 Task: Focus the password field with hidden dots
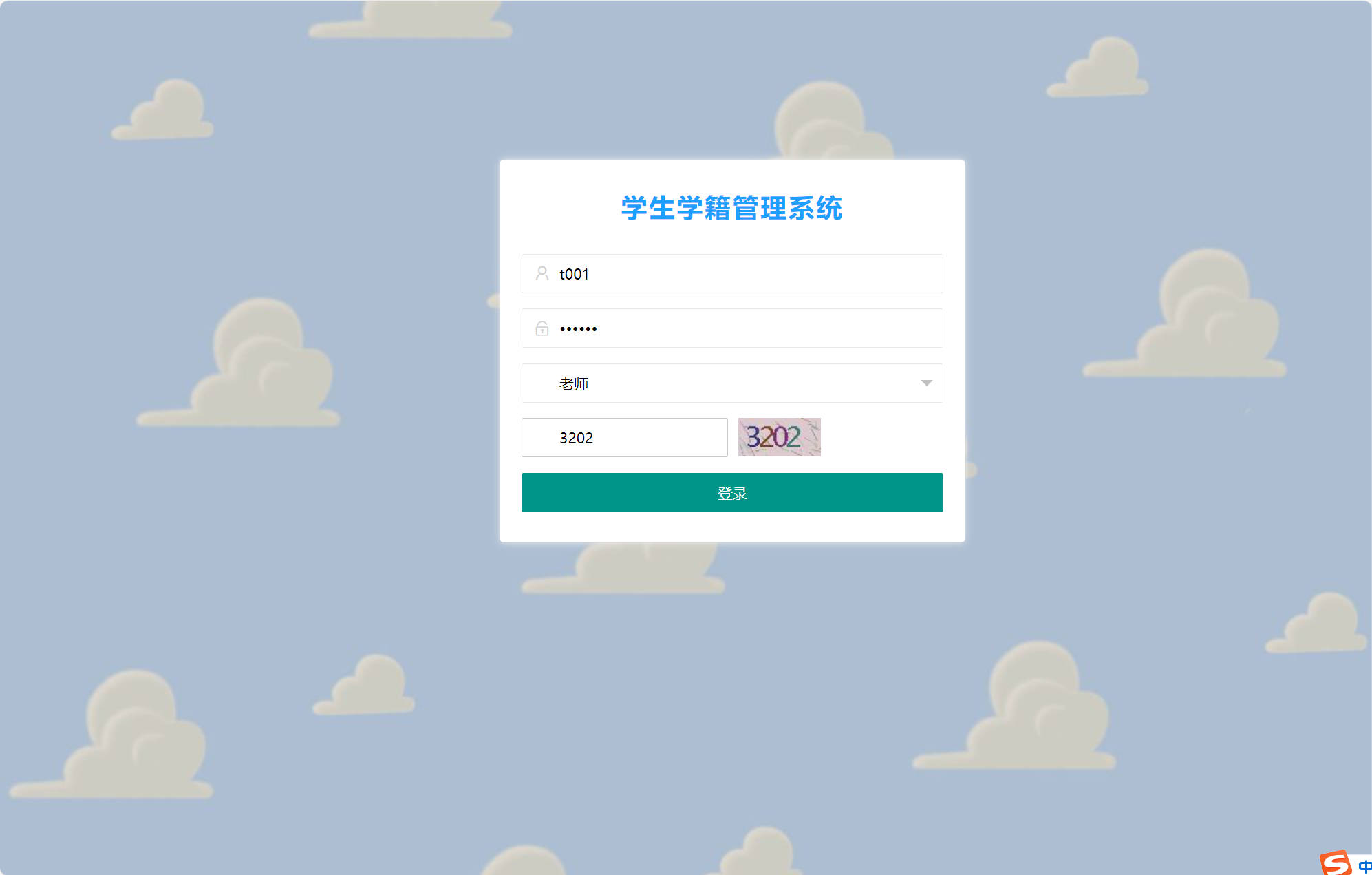point(731,328)
